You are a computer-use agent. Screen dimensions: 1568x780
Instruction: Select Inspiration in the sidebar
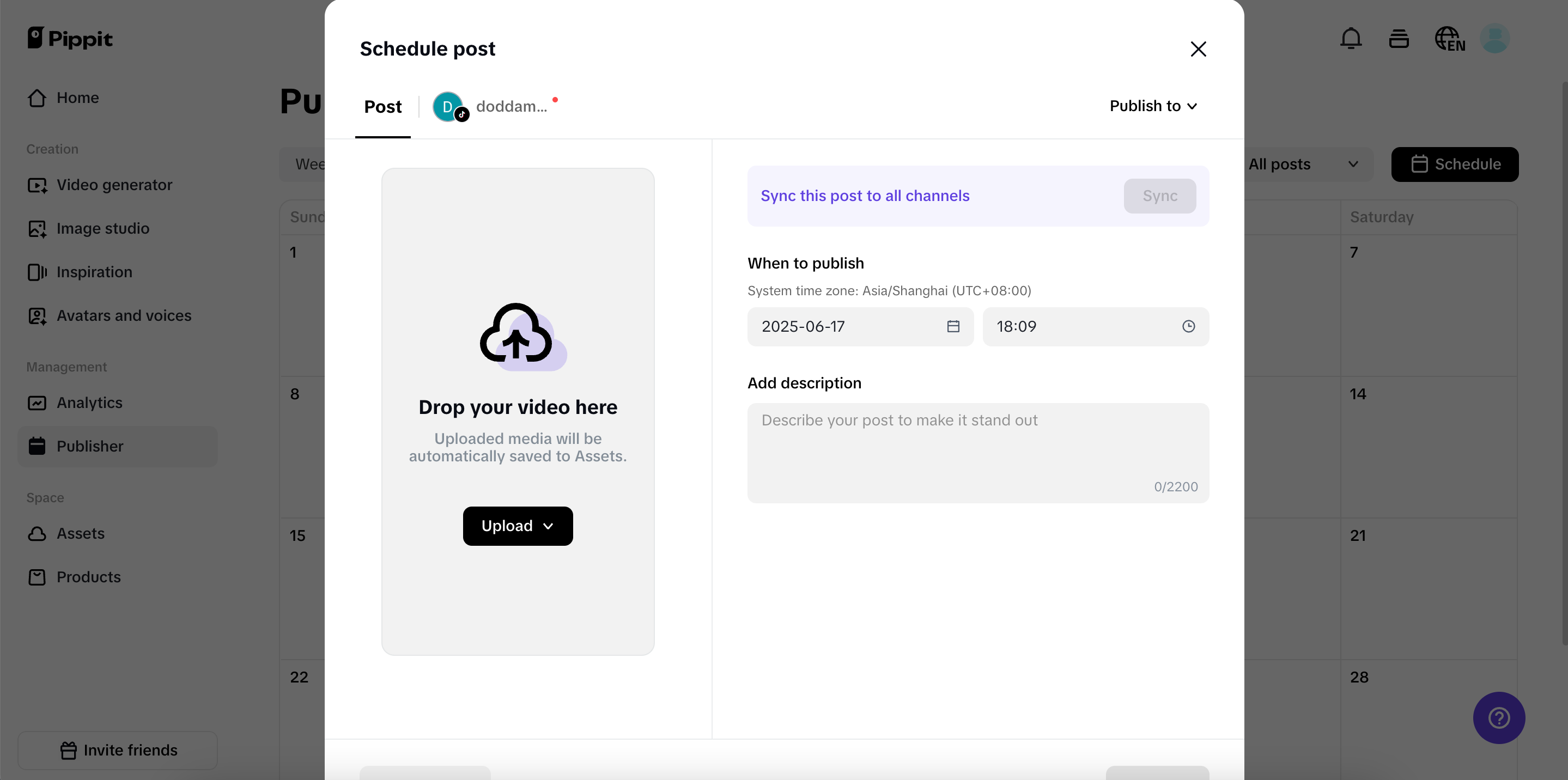tap(94, 272)
